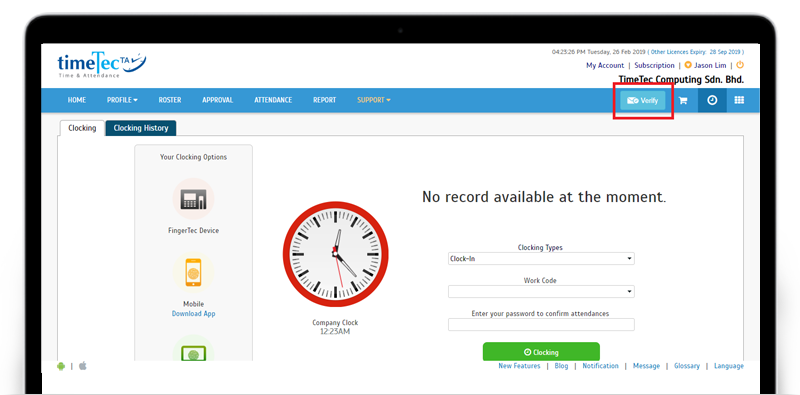Open the shopping cart icon
This screenshot has width=800, height=395.
pyautogui.click(x=683, y=101)
